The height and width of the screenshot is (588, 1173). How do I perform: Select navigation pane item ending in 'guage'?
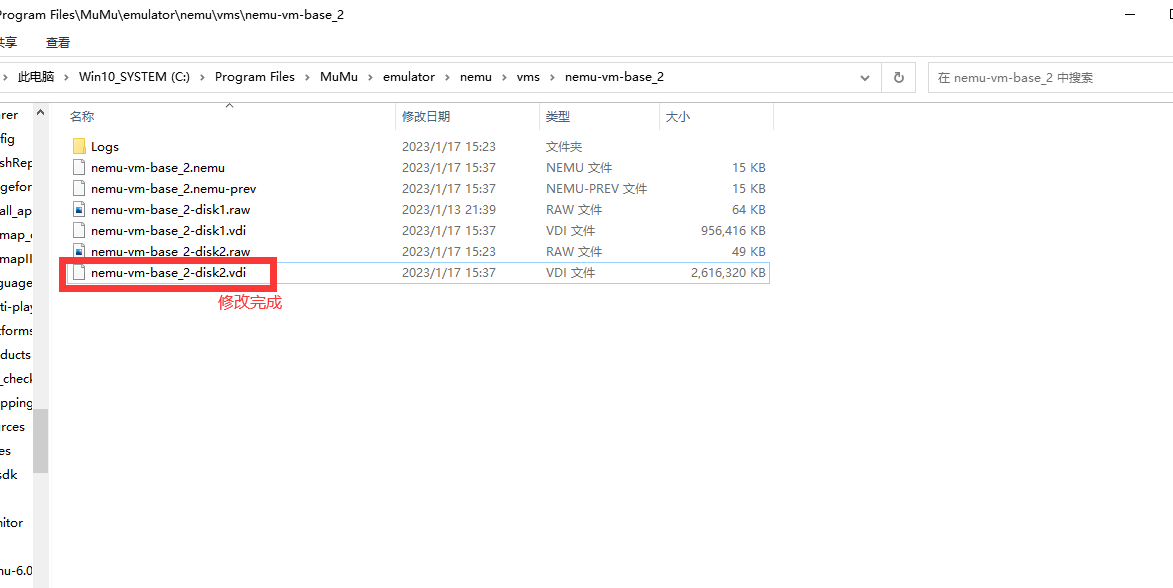[x=16, y=283]
